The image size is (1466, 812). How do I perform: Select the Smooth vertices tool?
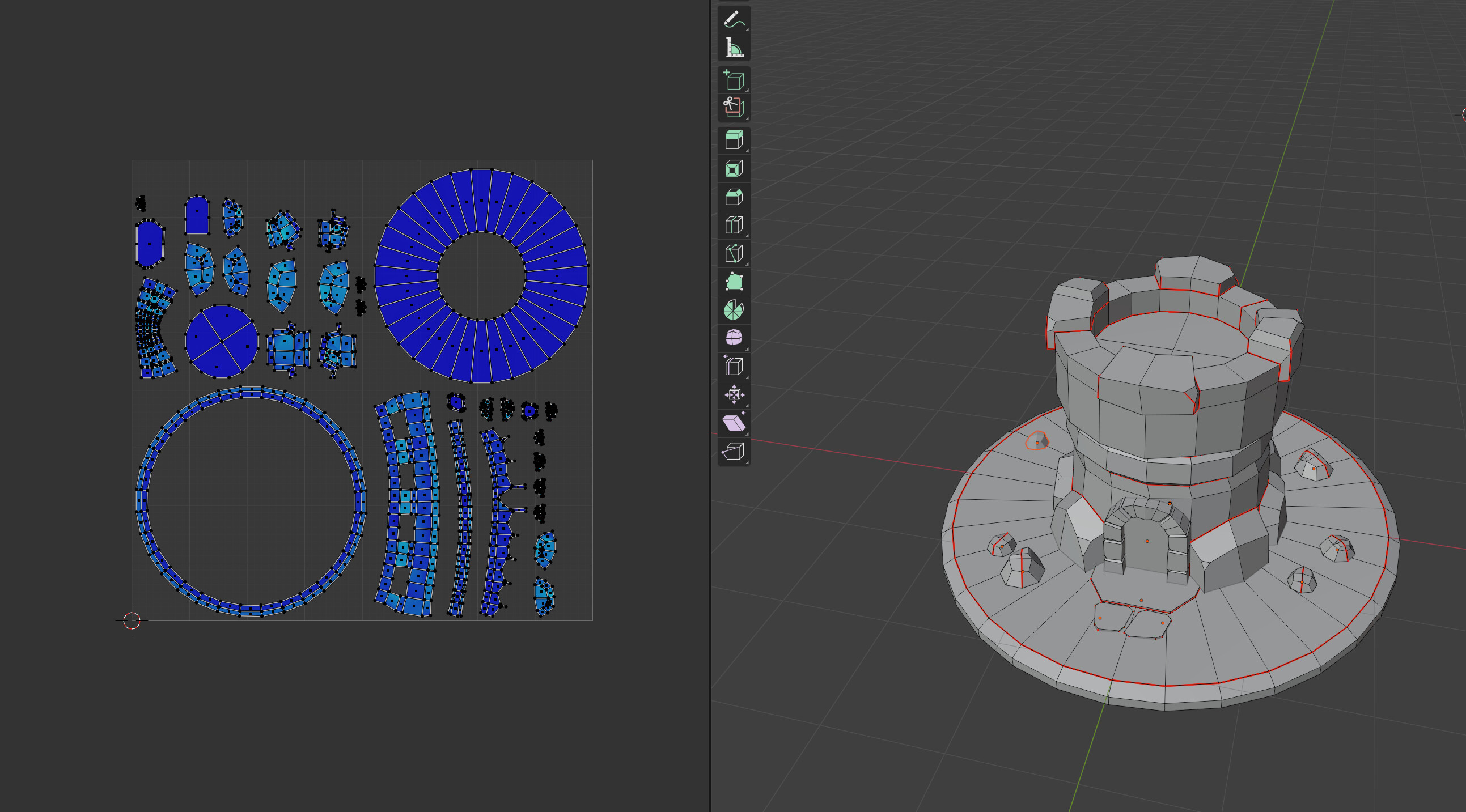(x=734, y=338)
